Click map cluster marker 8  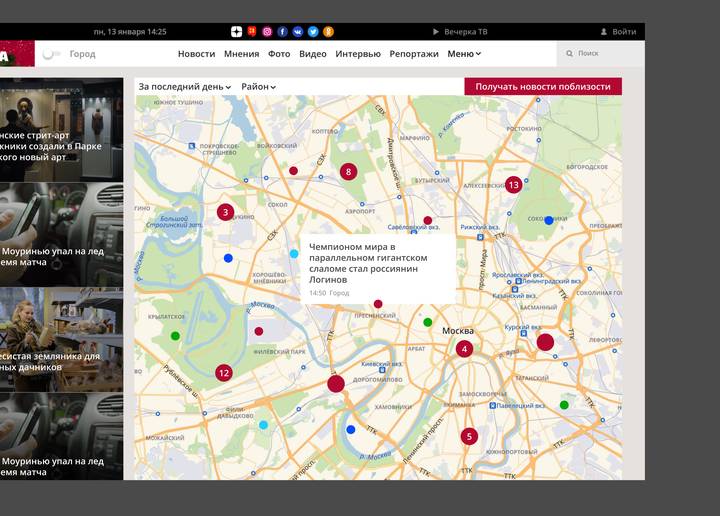coord(349,172)
